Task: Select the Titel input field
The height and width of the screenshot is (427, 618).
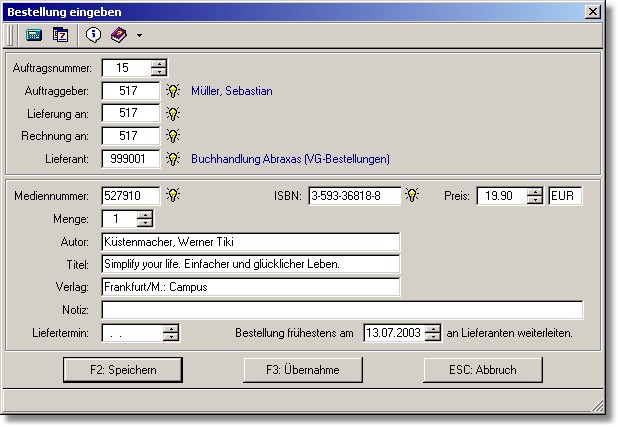Action: tap(250, 264)
